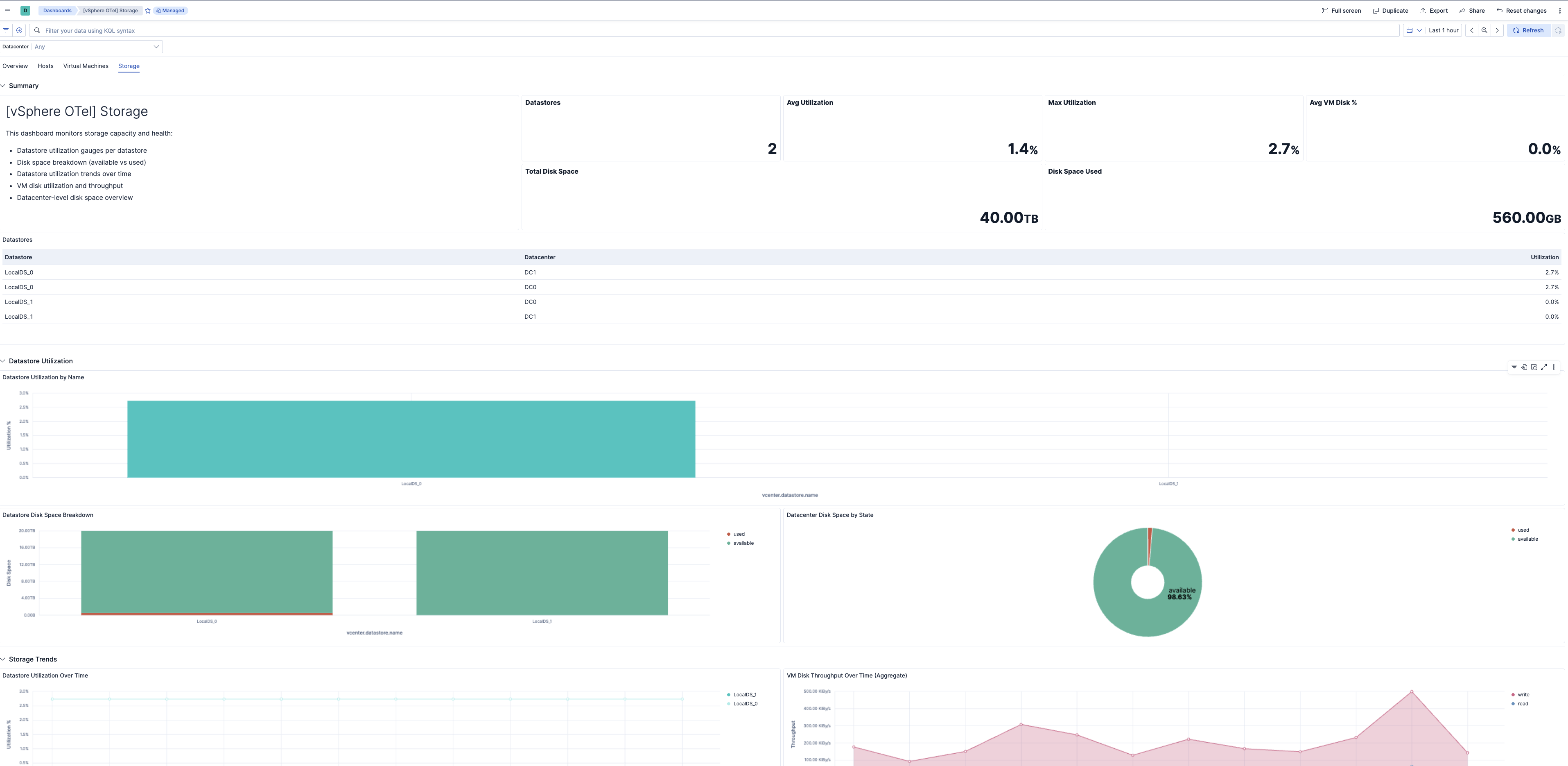Open the Hosts tab
The height and width of the screenshot is (766, 1568).
(45, 66)
